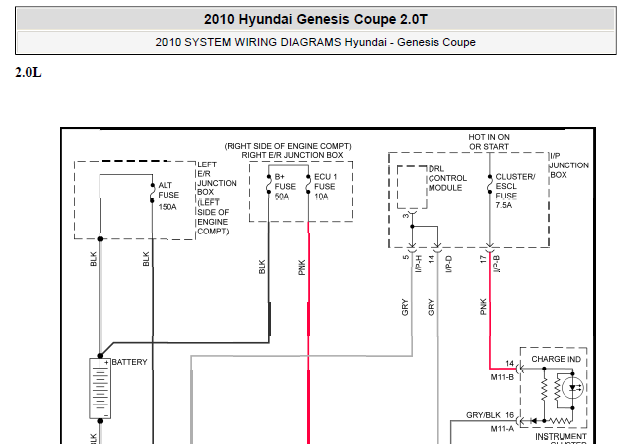Viewport: 625px width, 444px height.
Task: Click the M11-A connector label
Action: [502, 429]
